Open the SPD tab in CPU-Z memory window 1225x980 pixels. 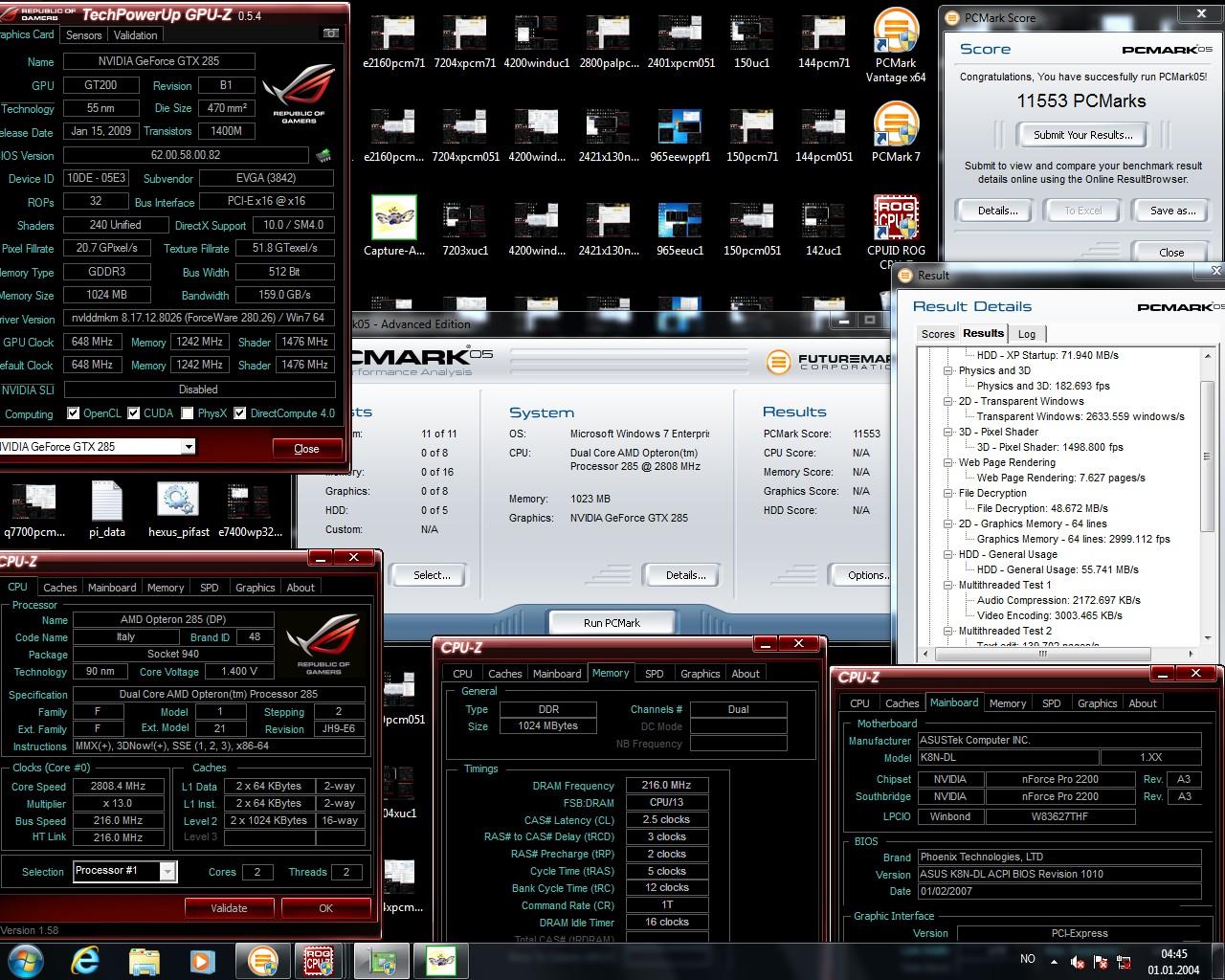[x=655, y=674]
